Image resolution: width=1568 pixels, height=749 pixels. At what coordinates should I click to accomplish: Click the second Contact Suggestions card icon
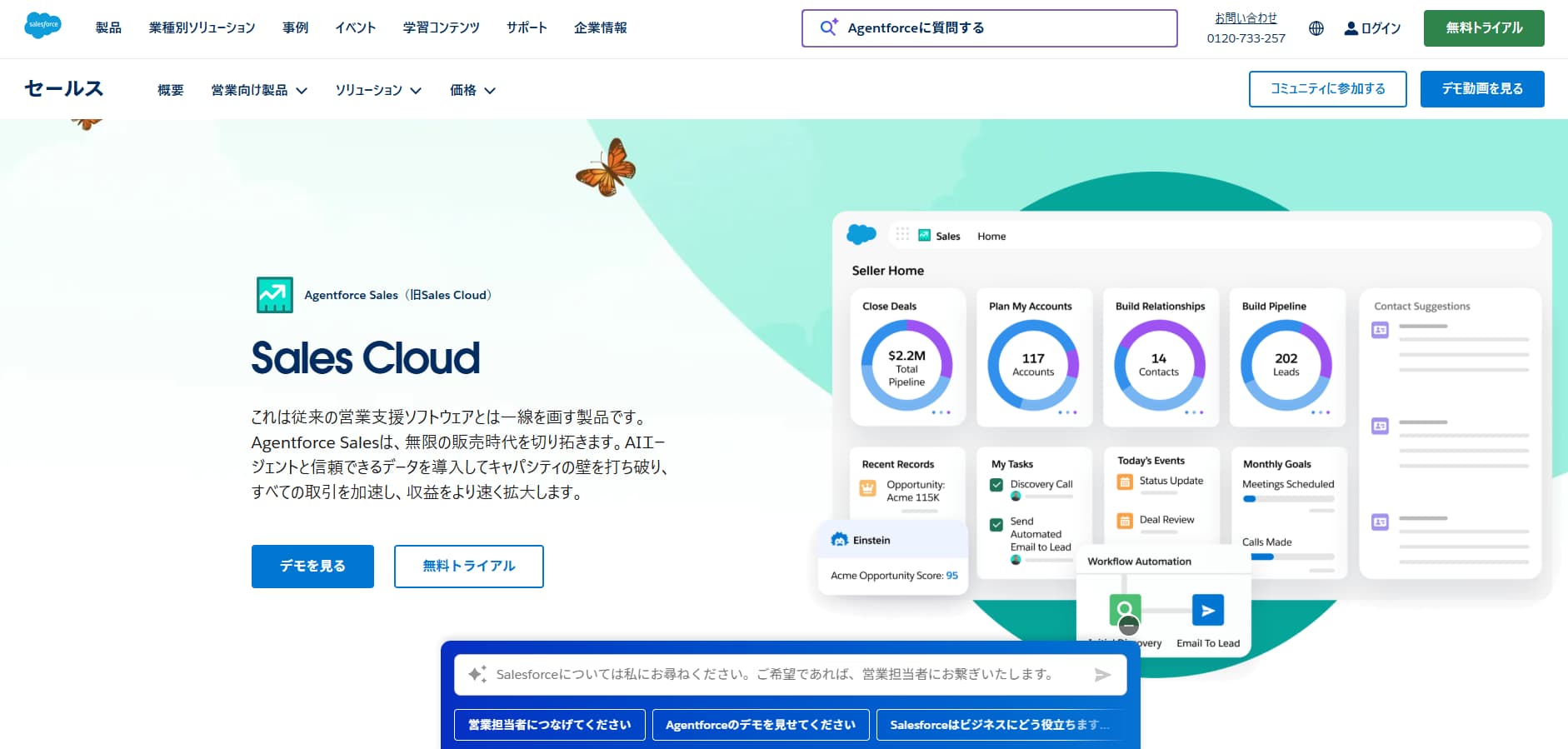pos(1381,427)
